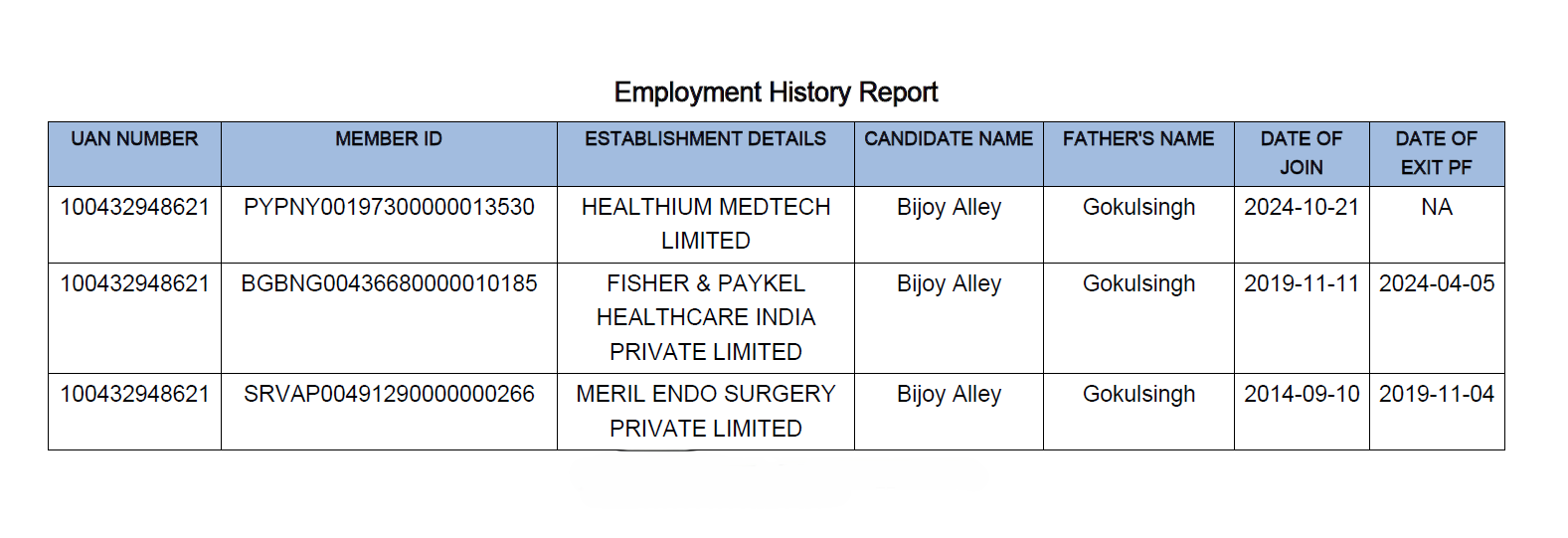The height and width of the screenshot is (538, 1568).
Task: Click the exit date 2024-04-05
Action: click(x=1436, y=283)
